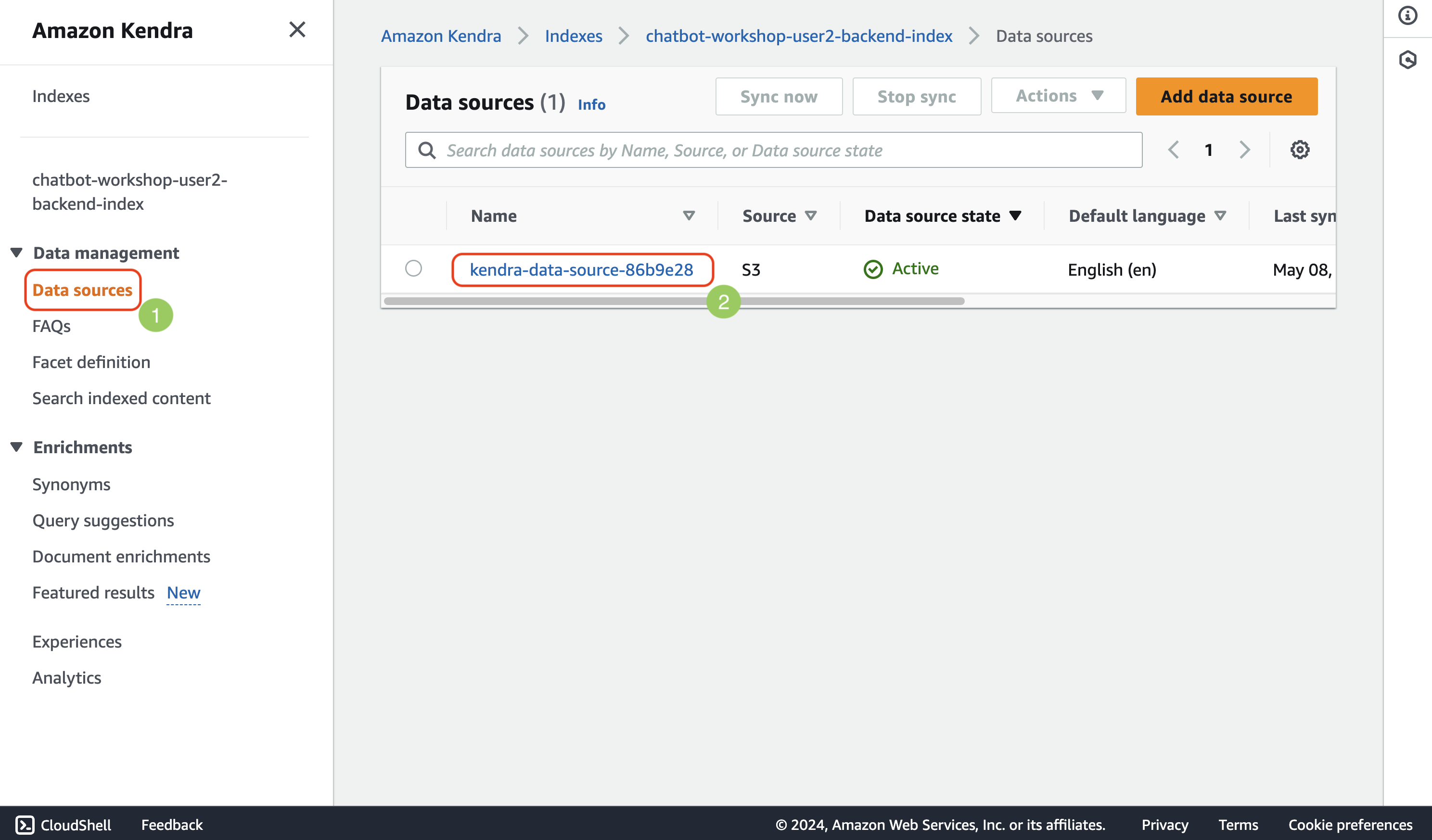This screenshot has width=1432, height=840.
Task: Sort by Name column arrow
Action: (x=689, y=216)
